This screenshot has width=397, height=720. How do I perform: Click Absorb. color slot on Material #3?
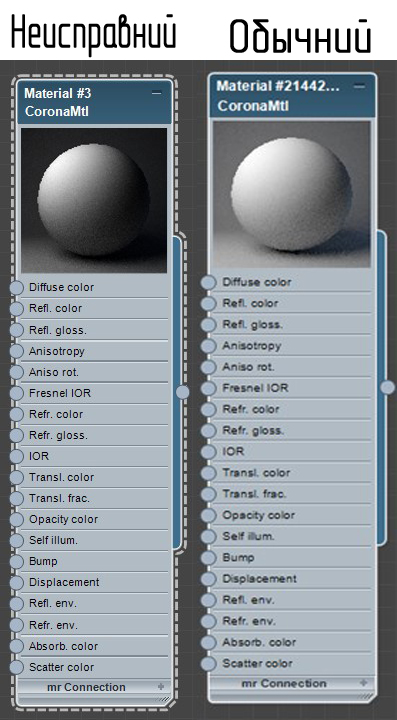pos(94,646)
